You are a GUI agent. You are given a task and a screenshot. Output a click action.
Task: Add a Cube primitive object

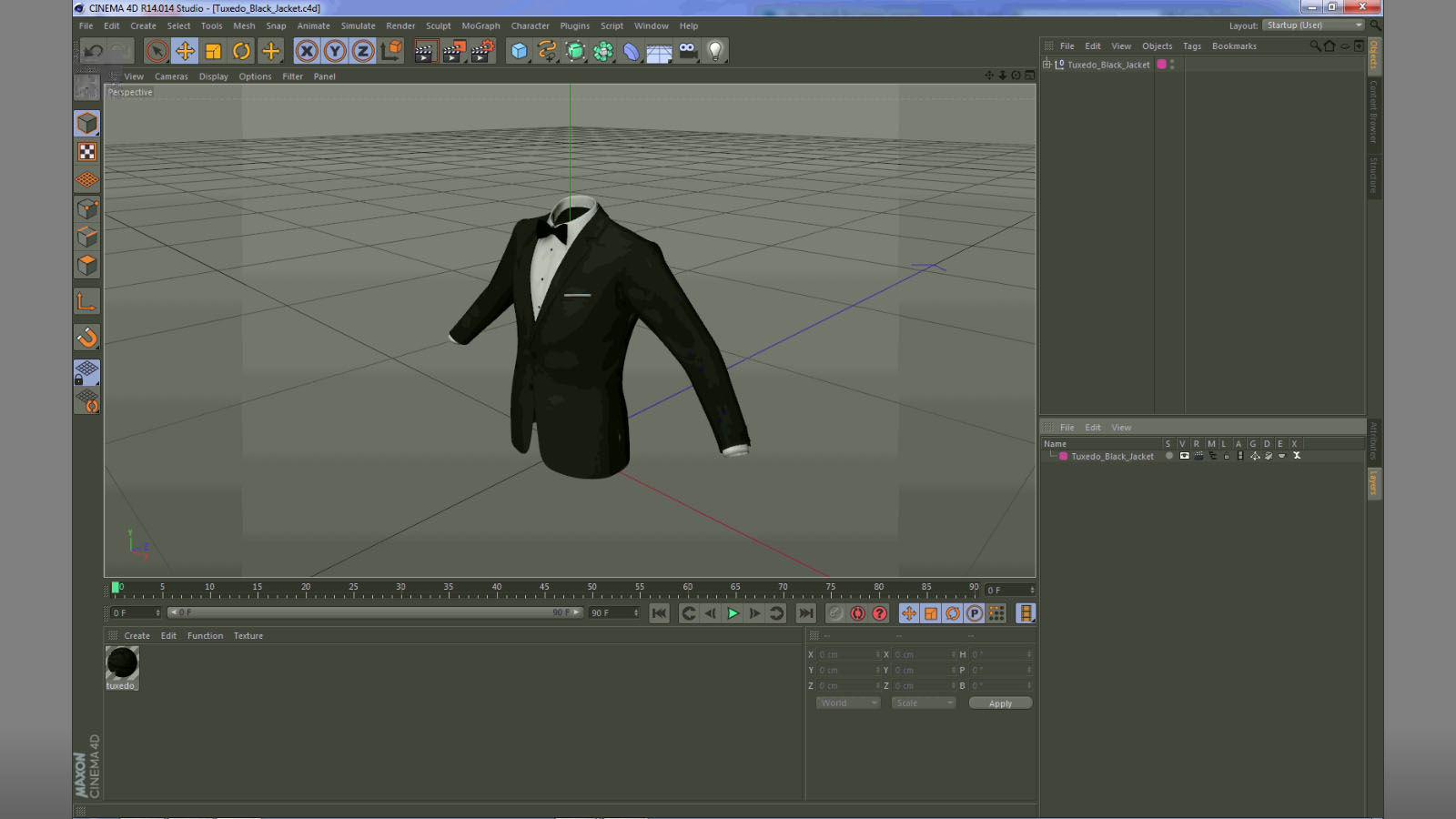[x=519, y=51]
